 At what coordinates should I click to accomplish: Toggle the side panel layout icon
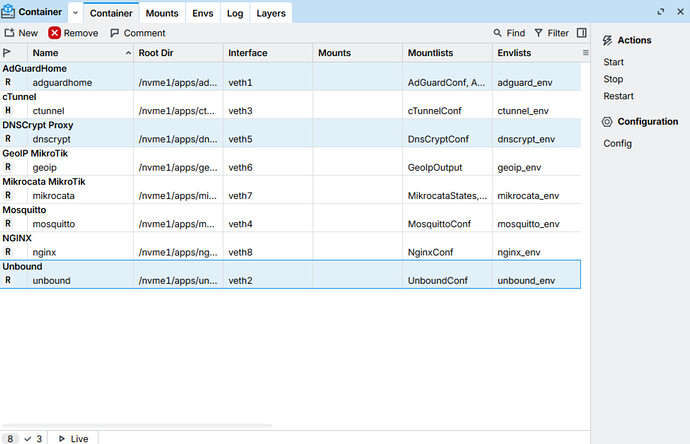pyautogui.click(x=581, y=33)
